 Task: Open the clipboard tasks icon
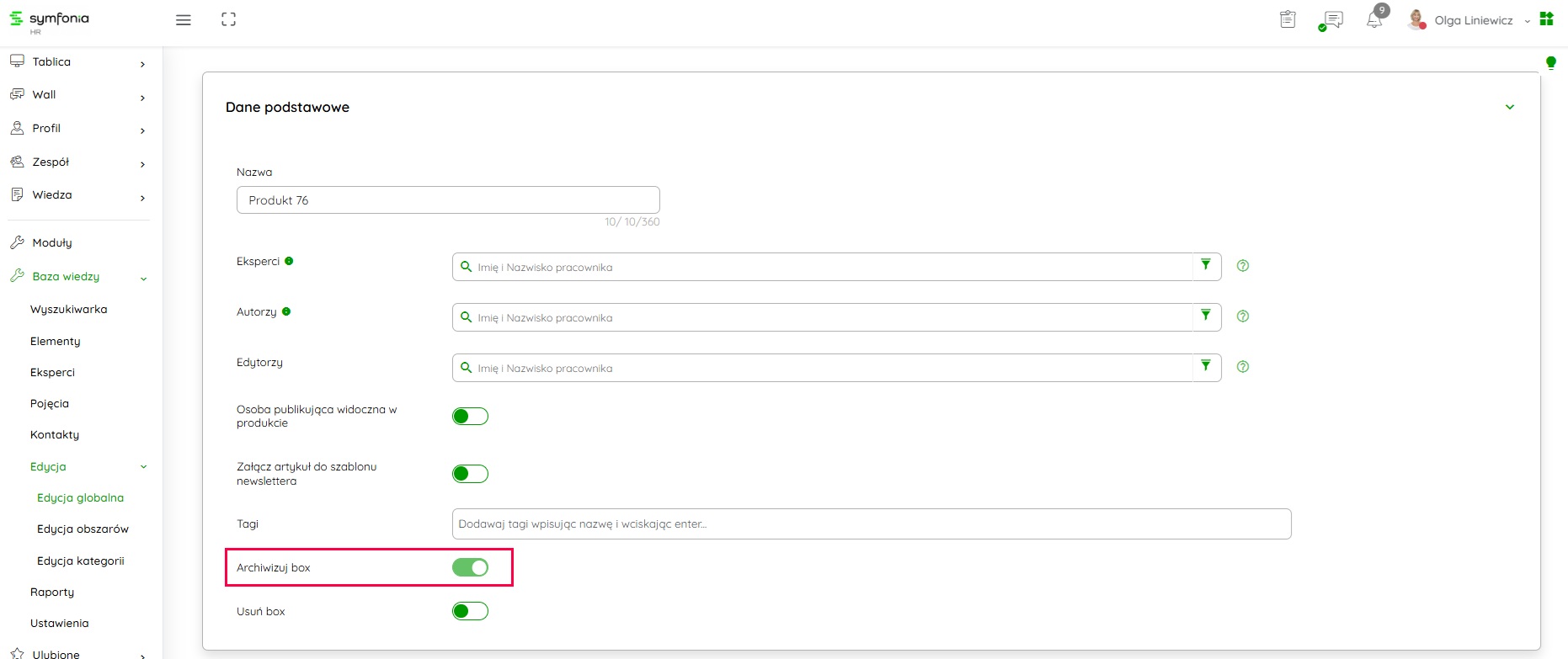(1288, 19)
